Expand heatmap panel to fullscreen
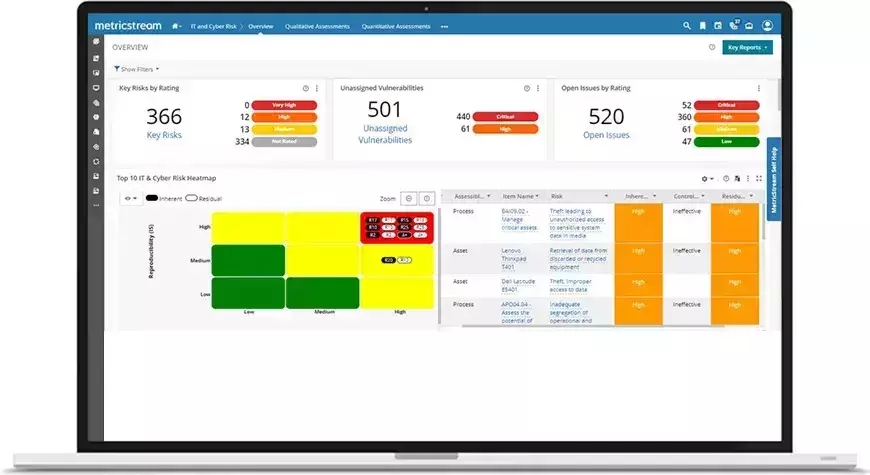Image resolution: width=870 pixels, height=475 pixels. click(758, 179)
